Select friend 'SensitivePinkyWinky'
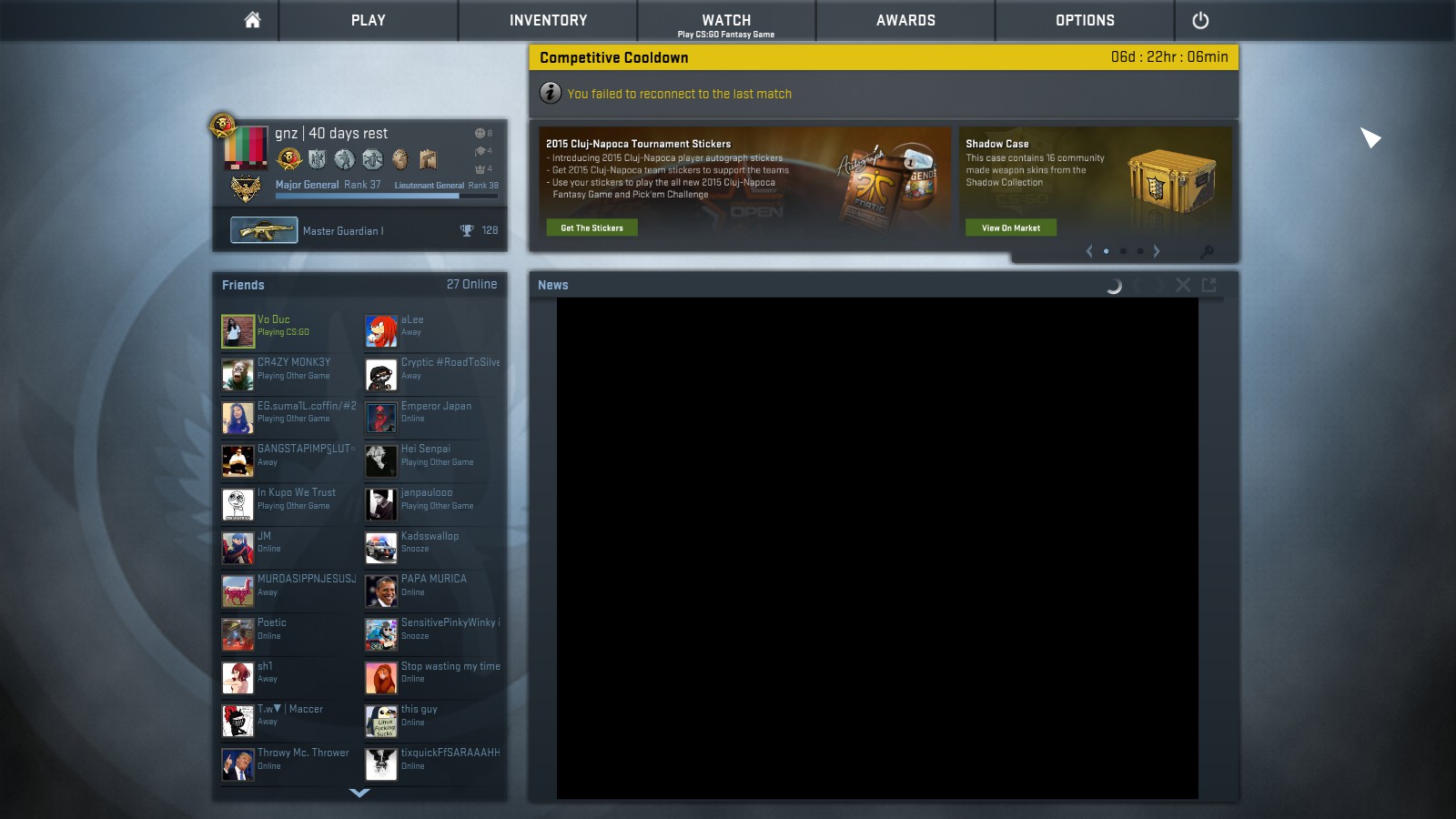 433,634
